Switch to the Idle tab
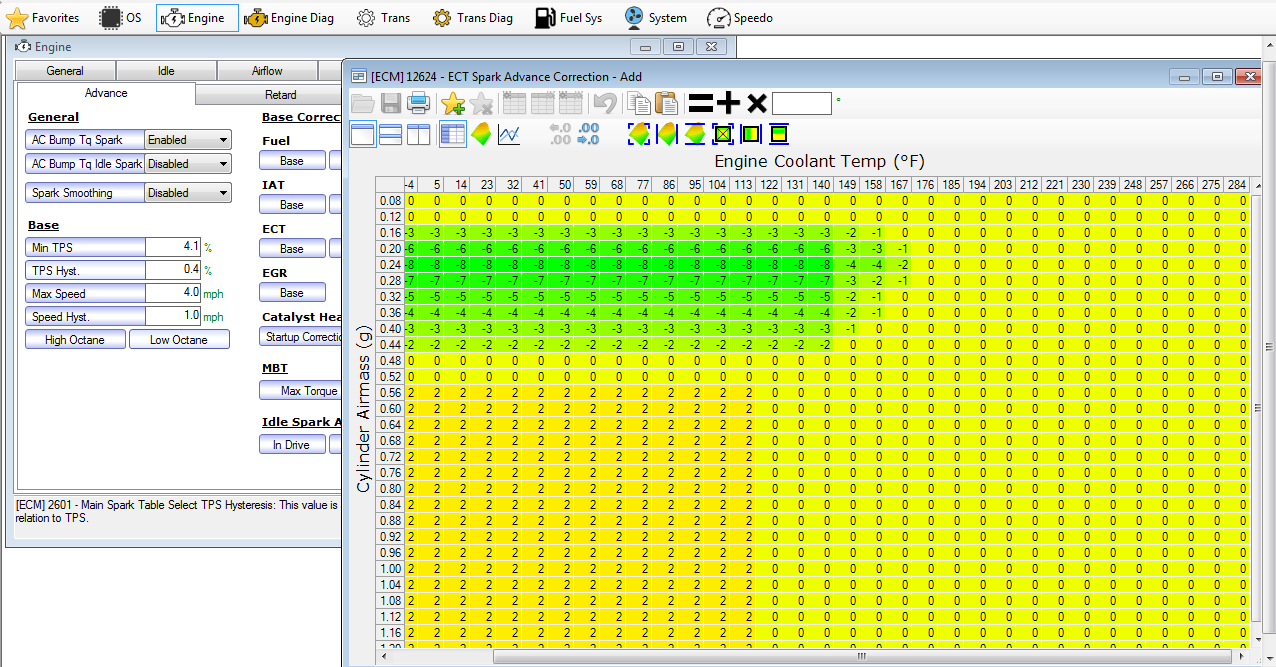Image resolution: width=1276 pixels, height=667 pixels. click(x=166, y=71)
